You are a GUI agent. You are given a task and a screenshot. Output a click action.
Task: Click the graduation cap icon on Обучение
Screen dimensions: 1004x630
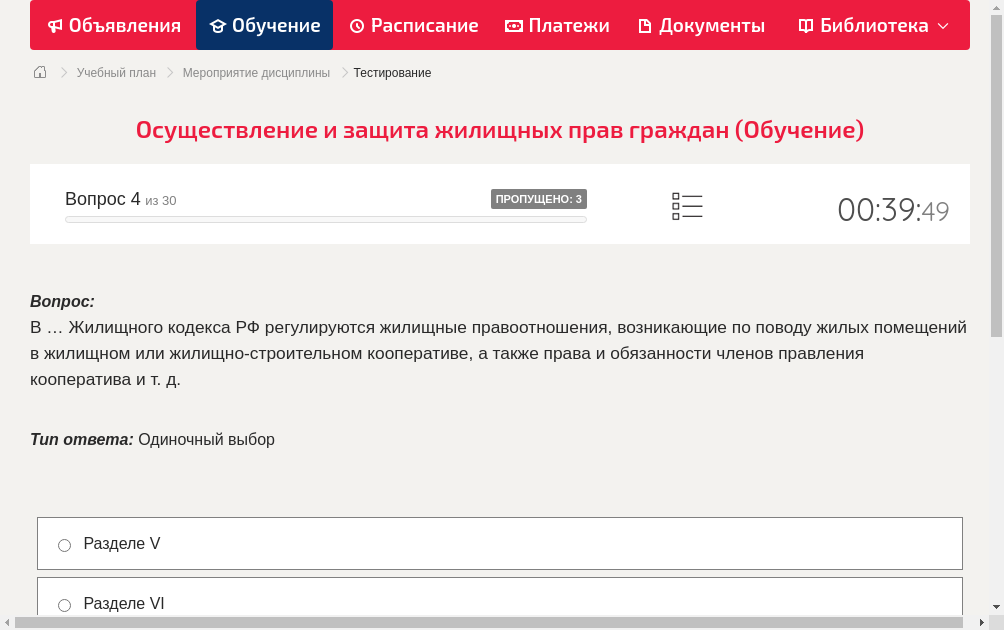click(x=218, y=25)
